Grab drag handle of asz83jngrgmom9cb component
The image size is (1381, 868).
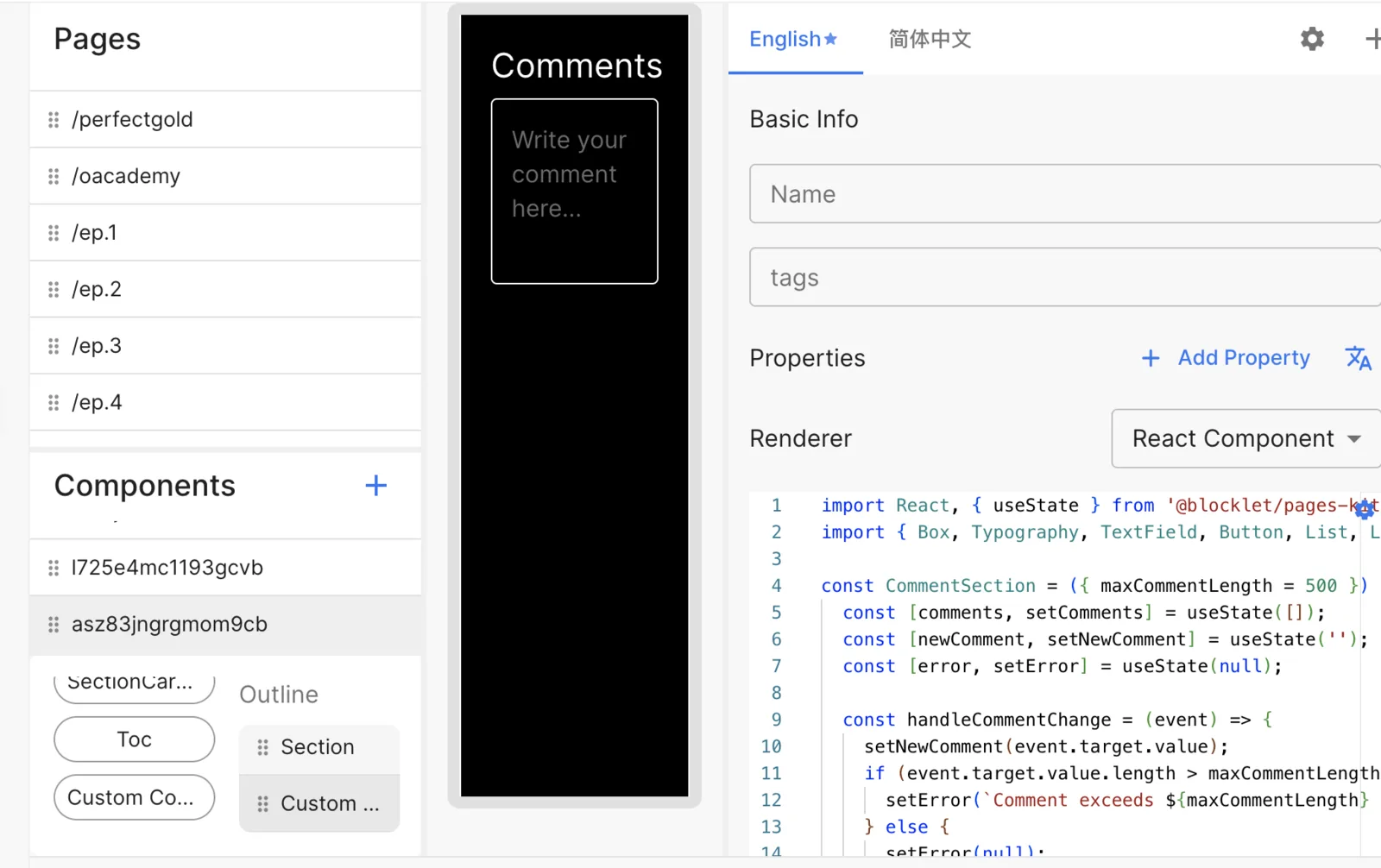tap(54, 624)
